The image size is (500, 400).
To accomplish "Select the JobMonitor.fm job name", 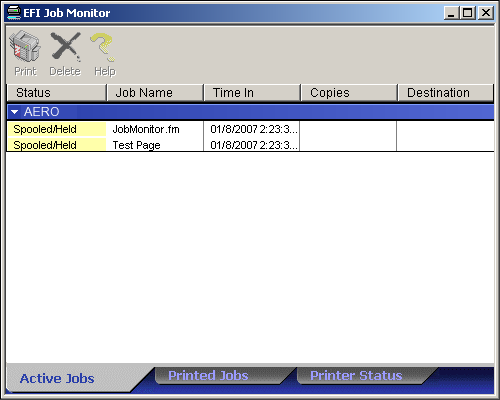I will click(146, 129).
